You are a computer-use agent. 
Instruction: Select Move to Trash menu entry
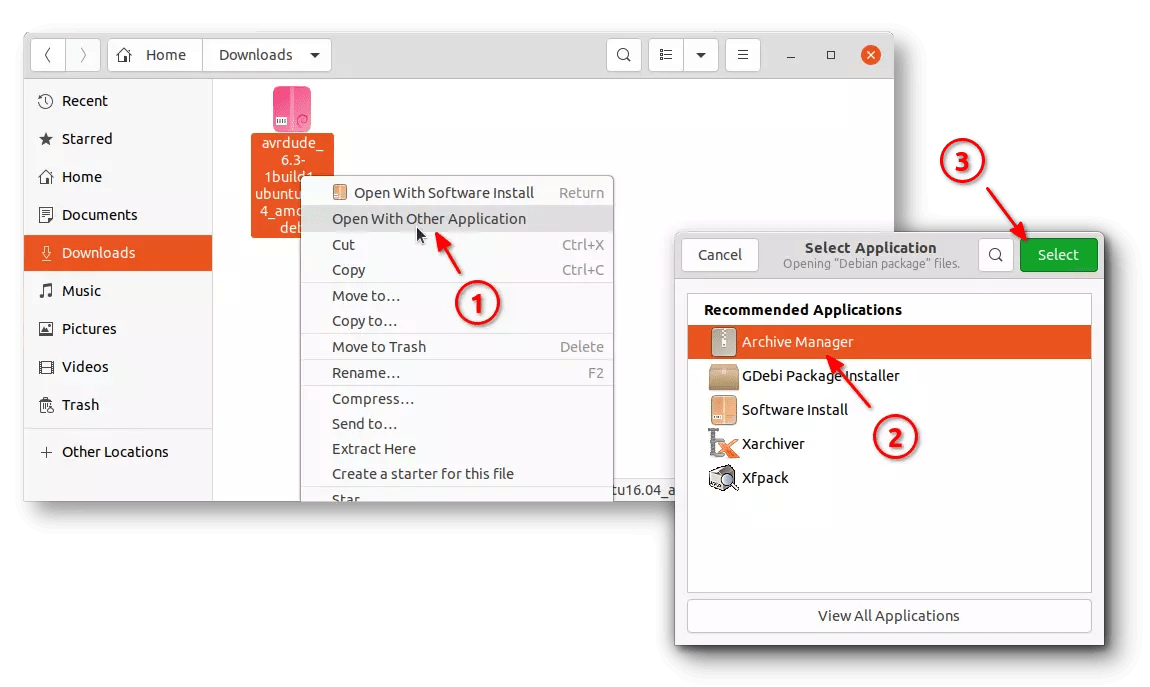(457, 347)
